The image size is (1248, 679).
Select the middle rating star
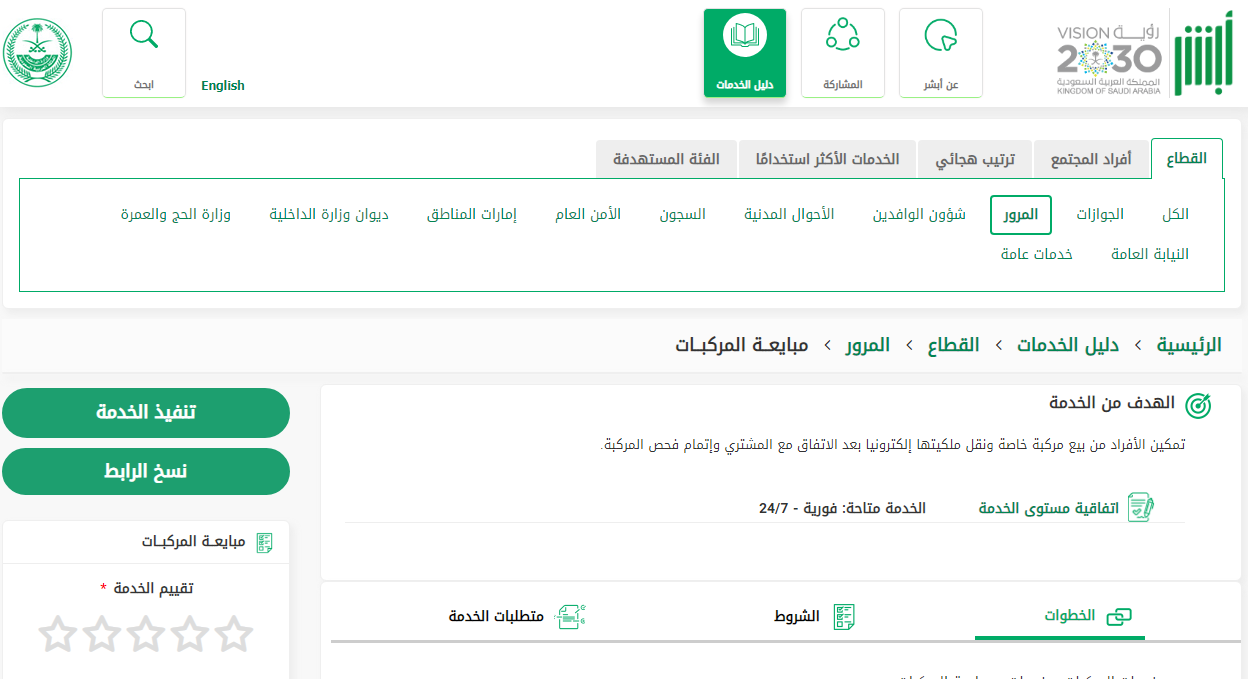tap(146, 634)
